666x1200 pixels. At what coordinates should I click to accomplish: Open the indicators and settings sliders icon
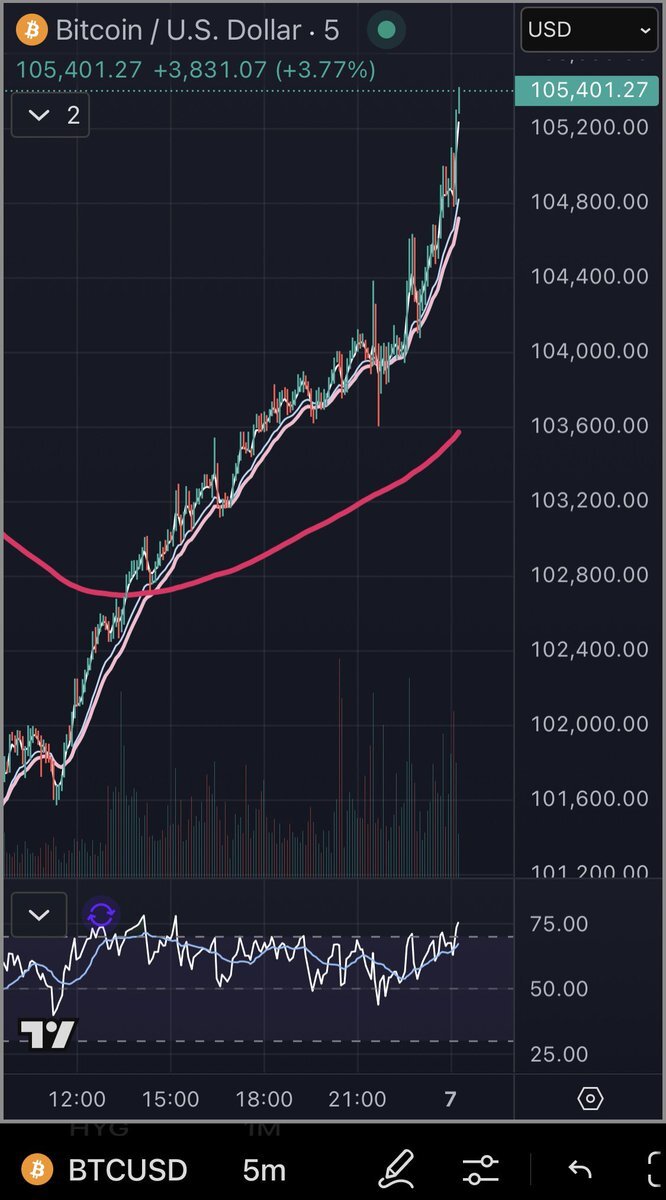pyautogui.click(x=481, y=1169)
